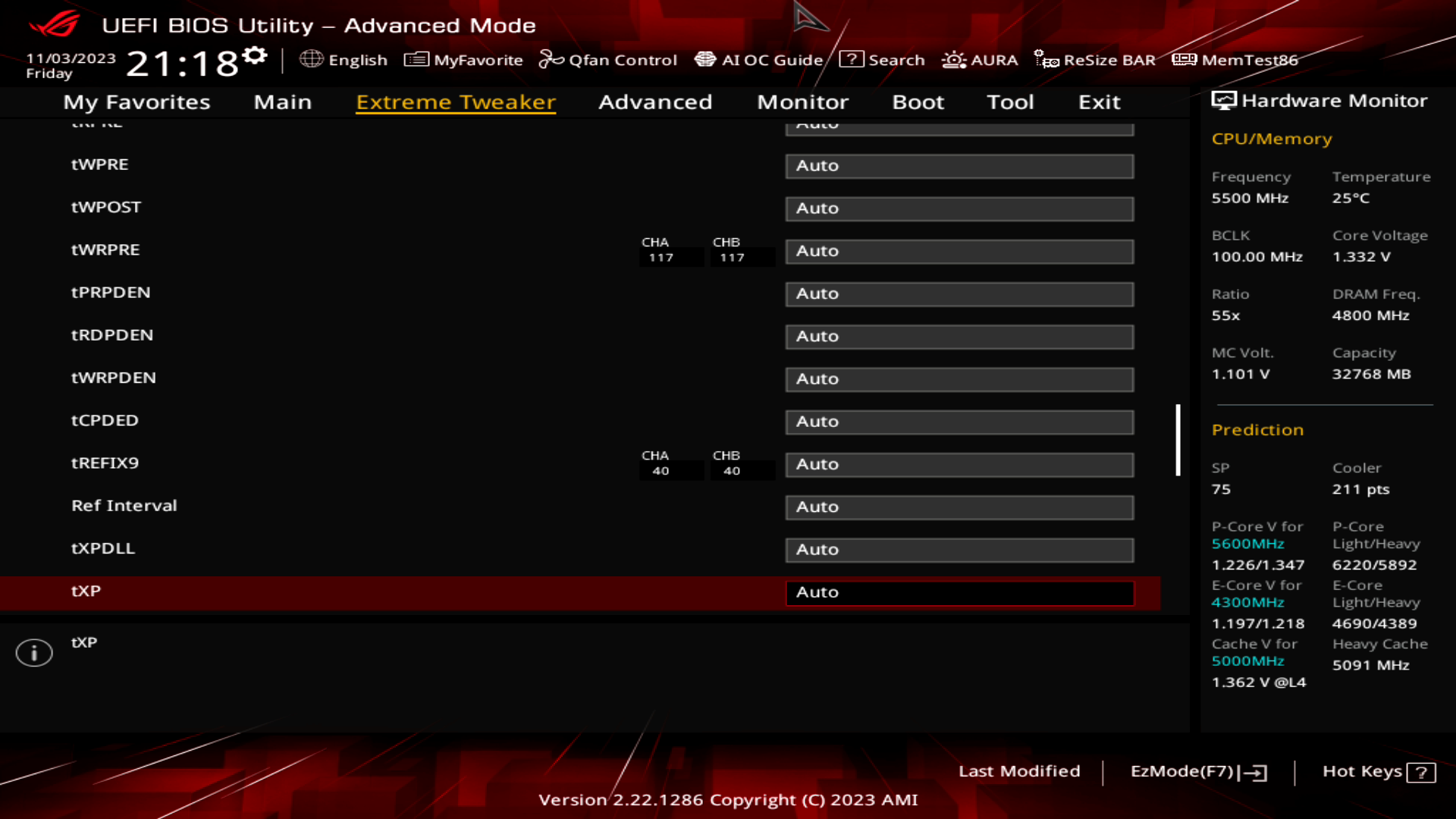Toggle tWRPDEN Auto setting
Viewport: 1456px width, 819px height.
(x=960, y=378)
